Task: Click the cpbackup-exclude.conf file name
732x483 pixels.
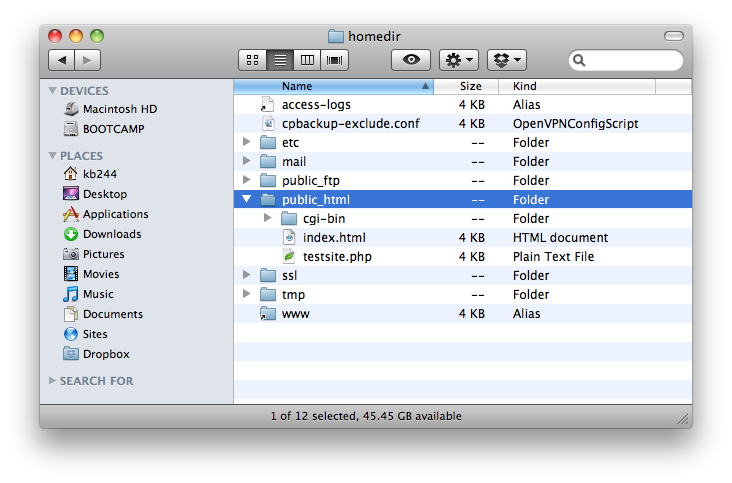Action: coord(351,124)
